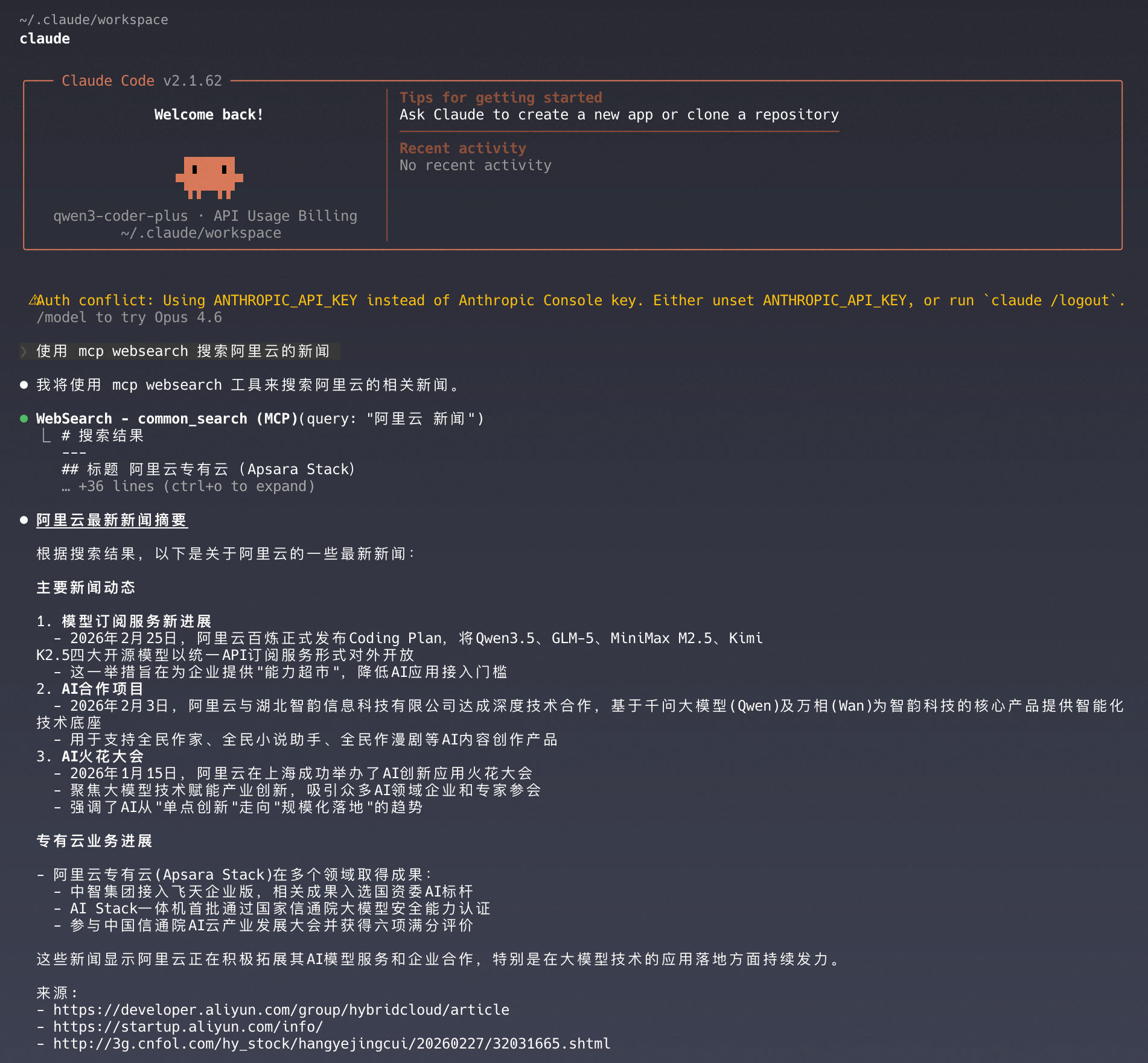Click the '2. AI合作项目' item
The image size is (1148, 1063).
90,689
